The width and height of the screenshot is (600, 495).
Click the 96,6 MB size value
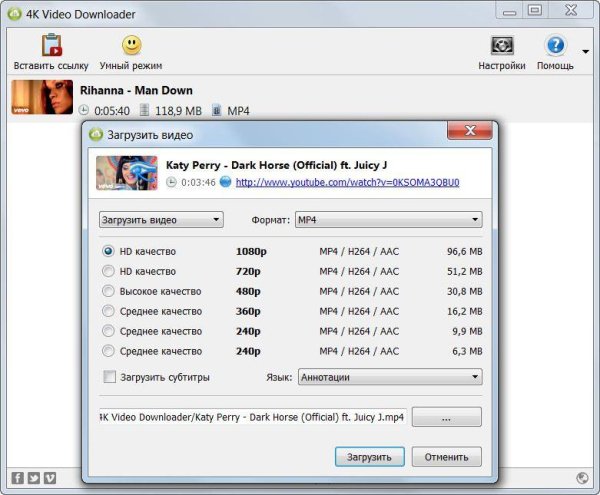[x=465, y=251]
